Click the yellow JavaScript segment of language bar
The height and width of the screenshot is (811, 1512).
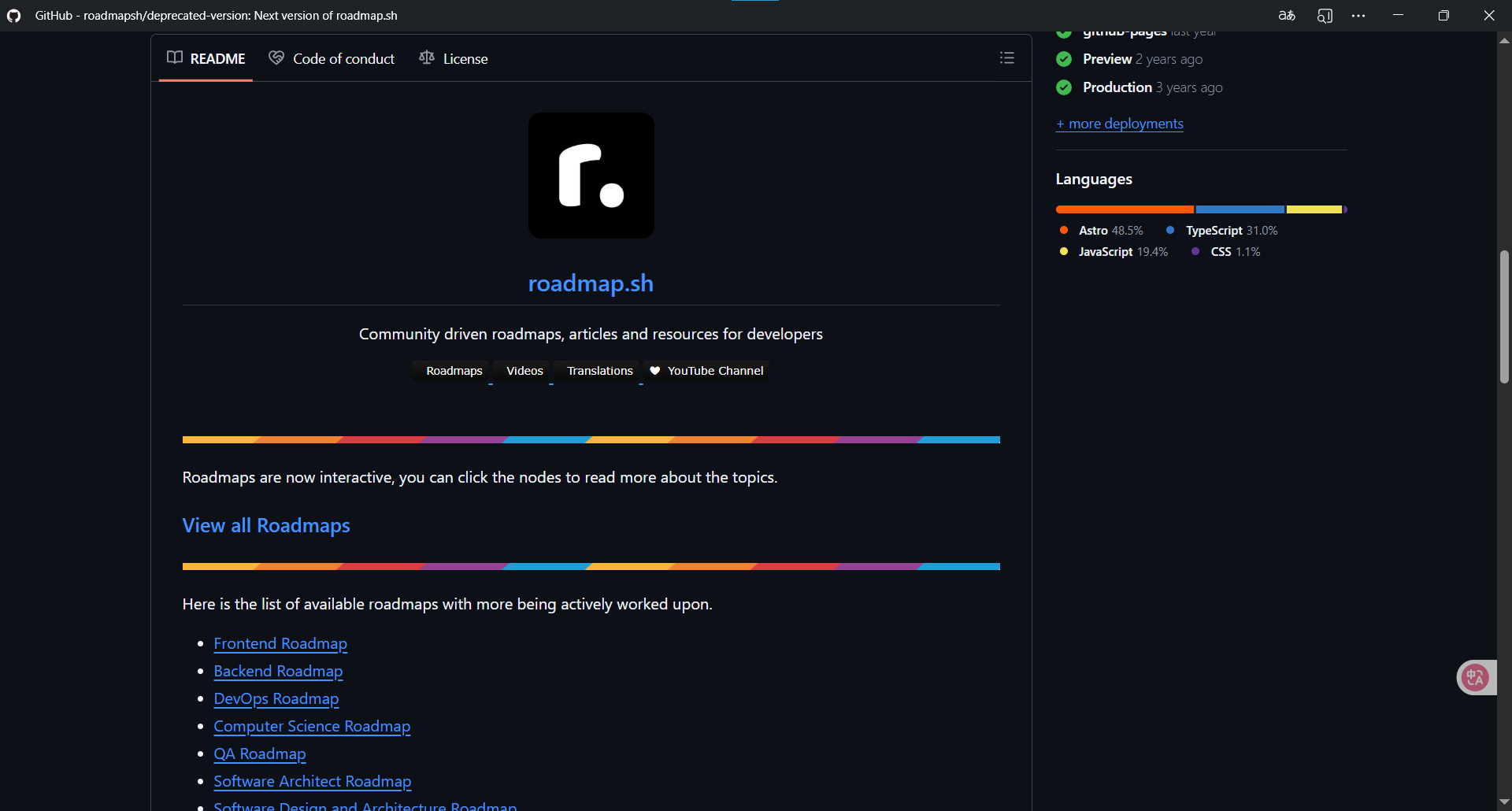point(1314,209)
